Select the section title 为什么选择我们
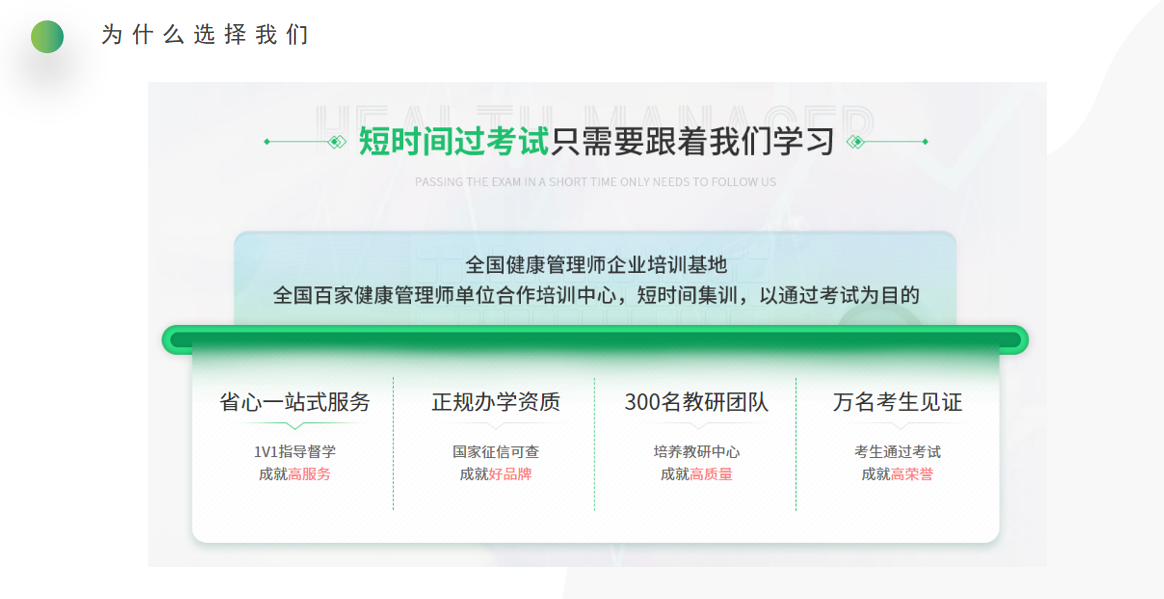The width and height of the screenshot is (1164, 599). [205, 35]
